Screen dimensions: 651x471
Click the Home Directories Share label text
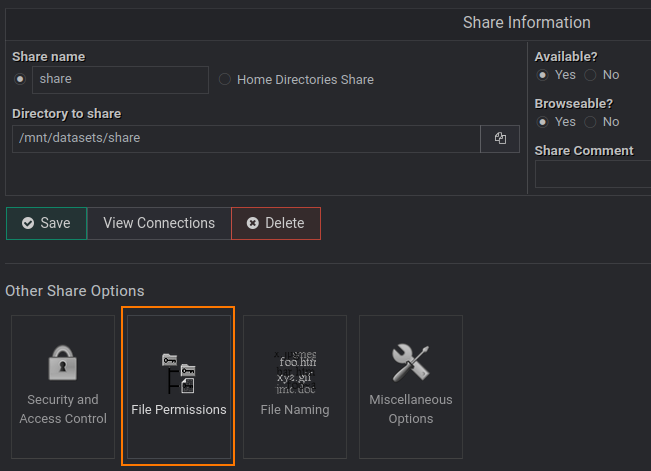[305, 80]
